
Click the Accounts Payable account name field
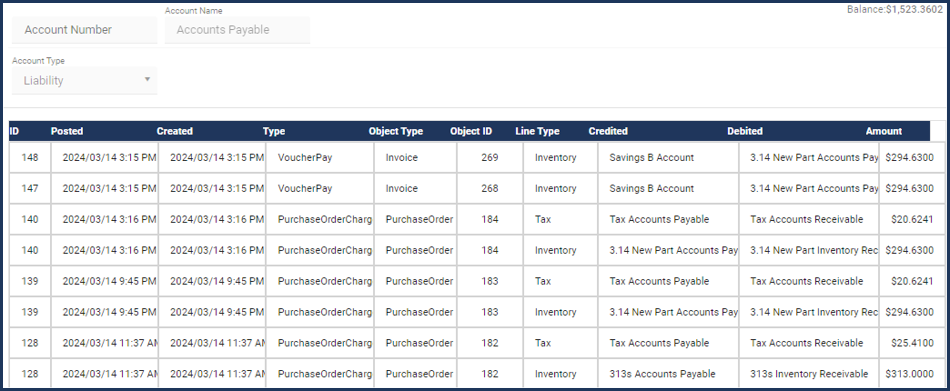[x=237, y=30]
